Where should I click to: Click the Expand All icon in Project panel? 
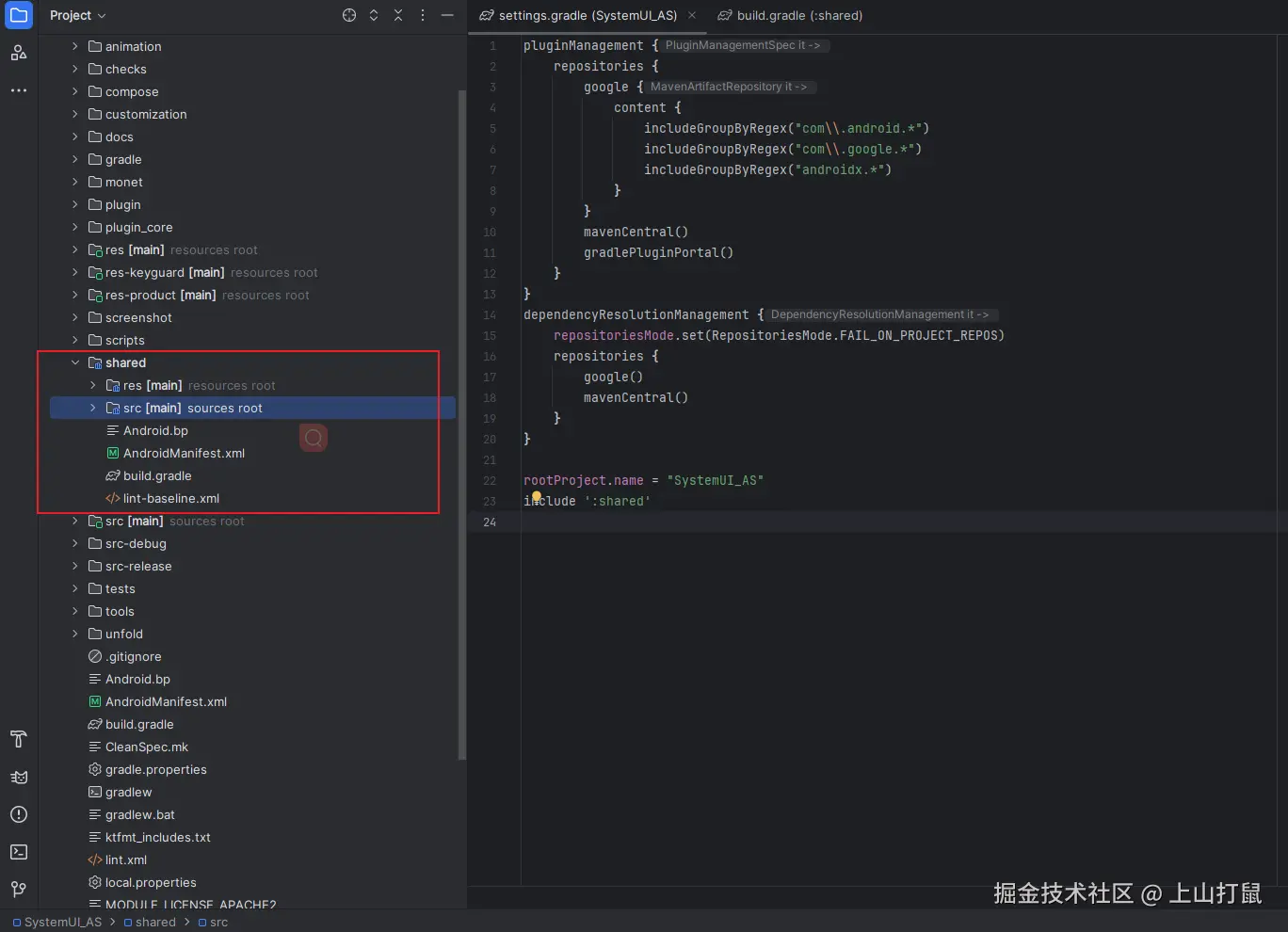point(374,15)
